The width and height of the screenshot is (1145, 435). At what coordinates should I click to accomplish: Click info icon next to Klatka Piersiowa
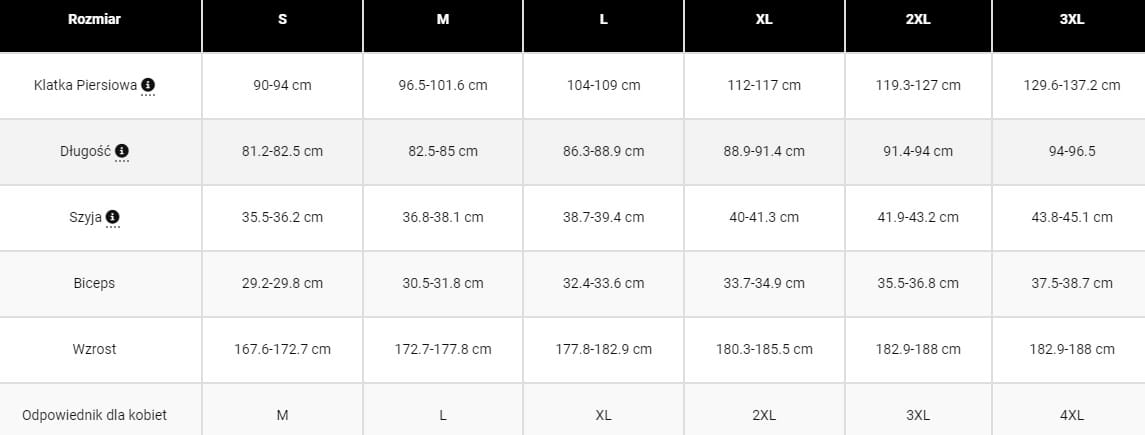(148, 85)
